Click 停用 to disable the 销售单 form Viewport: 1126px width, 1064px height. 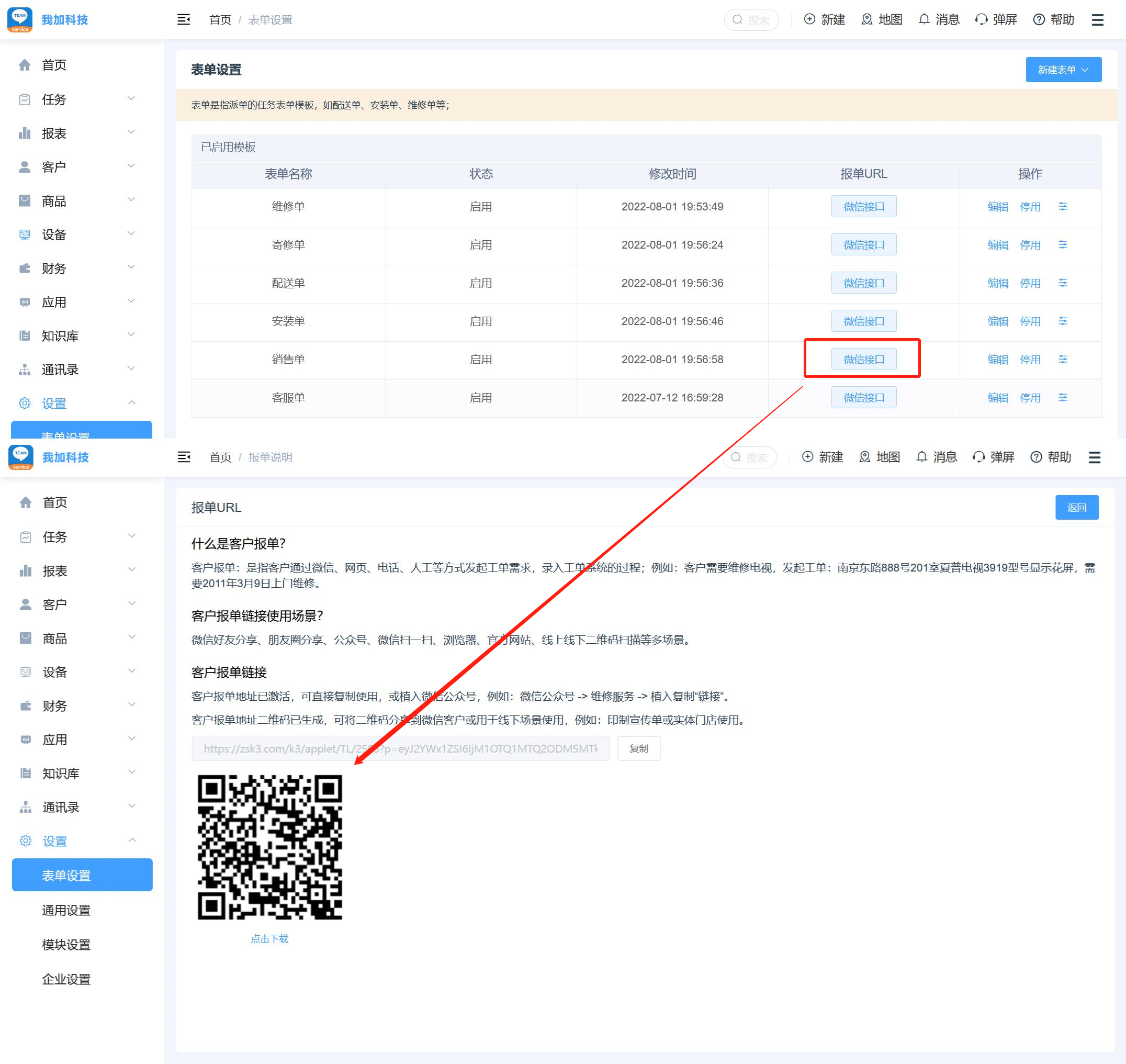[x=1030, y=360]
